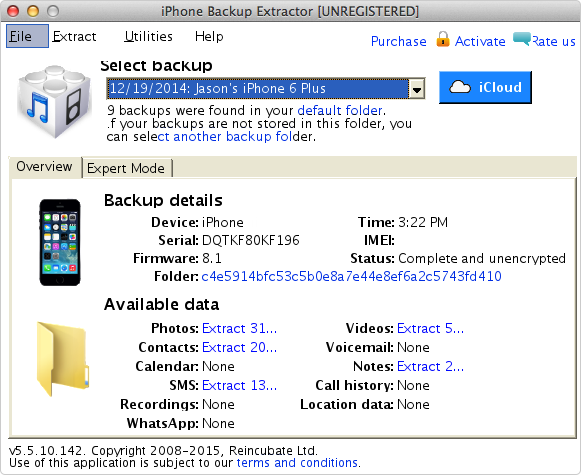Open the backup folder hash link
Screen dimensions: 581x475
tap(351, 276)
